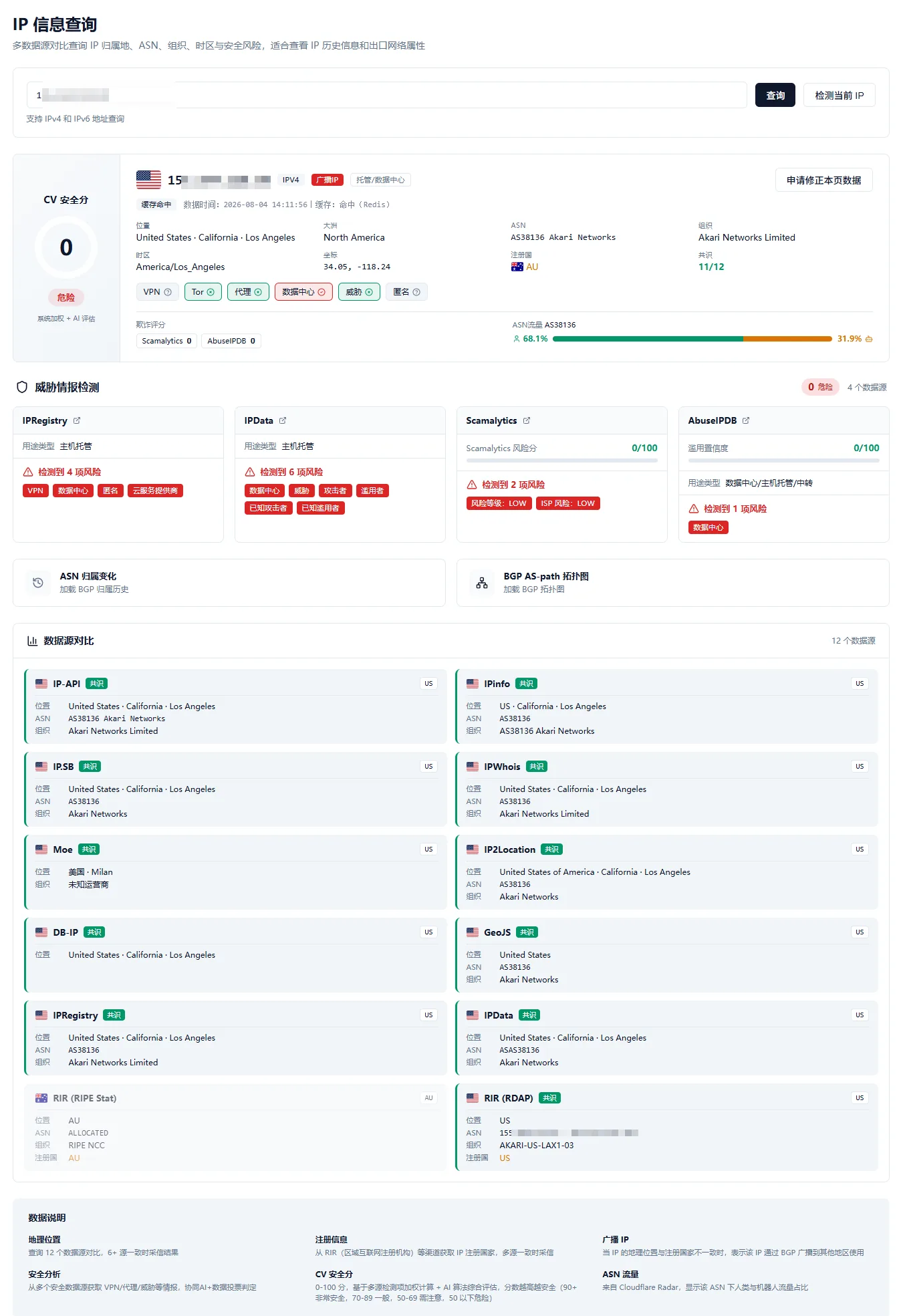This screenshot has width=897, height=1316.
Task: Focus the IP address input field
Action: [x=386, y=95]
